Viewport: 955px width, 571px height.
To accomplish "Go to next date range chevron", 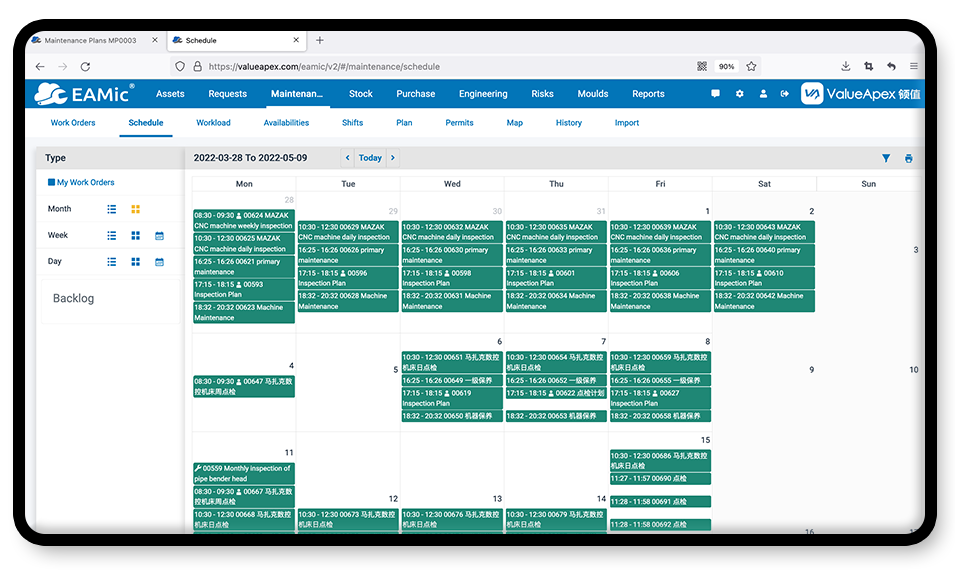I will click(x=393, y=158).
